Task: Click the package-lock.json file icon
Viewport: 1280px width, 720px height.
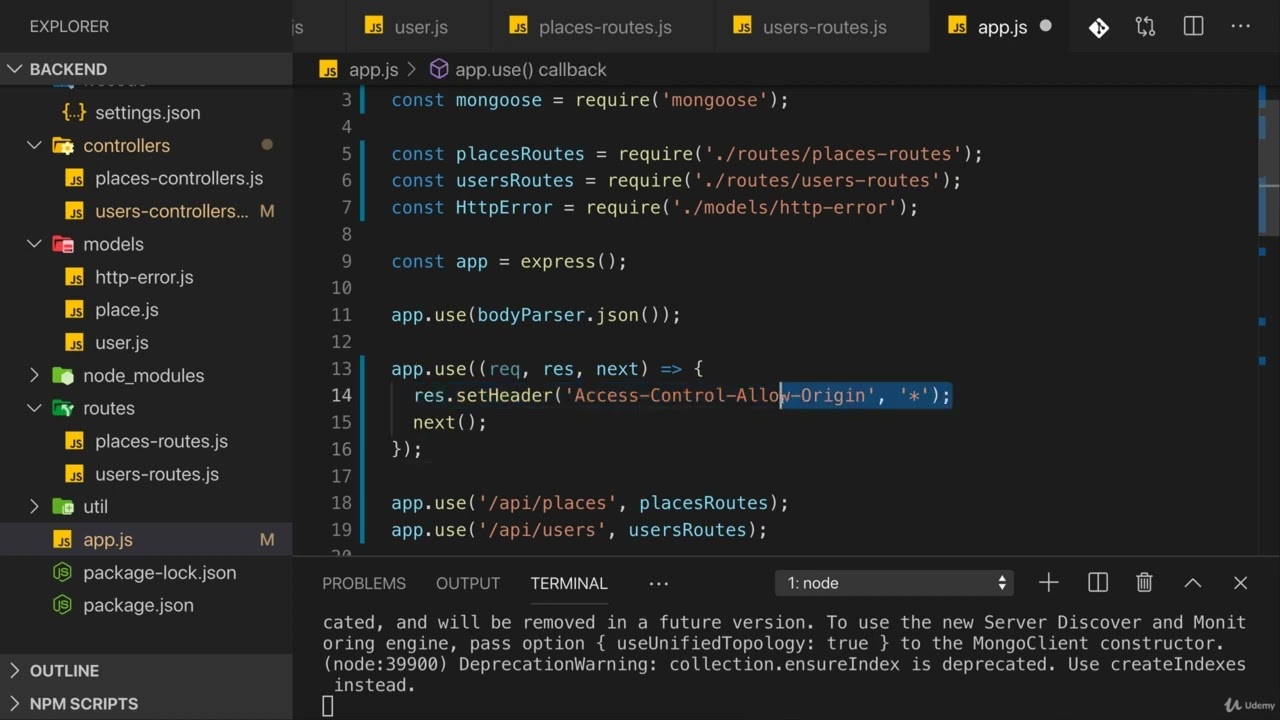Action: pos(63,573)
